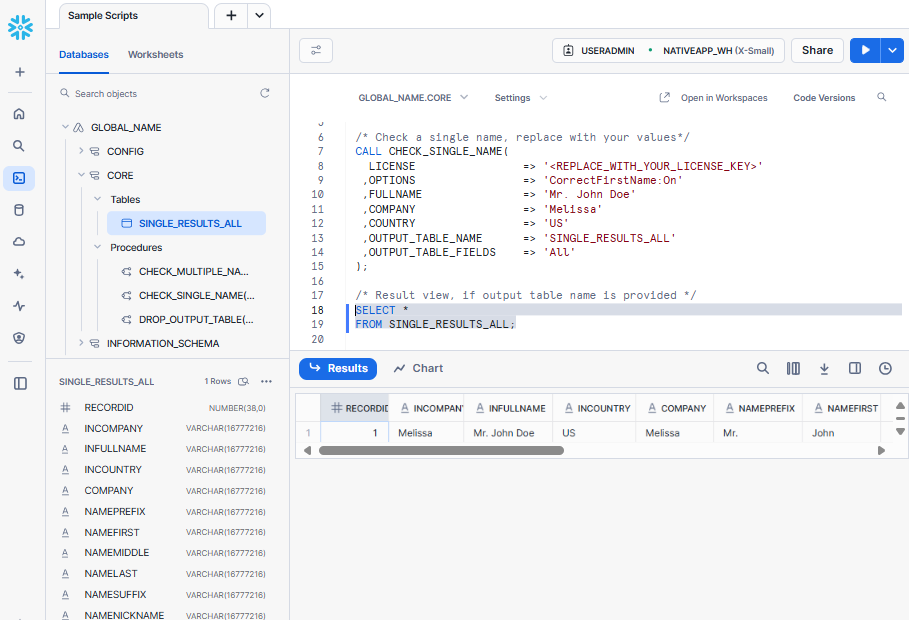This screenshot has height=620, width=909.
Task: Open Data Products cloud icon in sidebar
Action: pyautogui.click(x=19, y=242)
